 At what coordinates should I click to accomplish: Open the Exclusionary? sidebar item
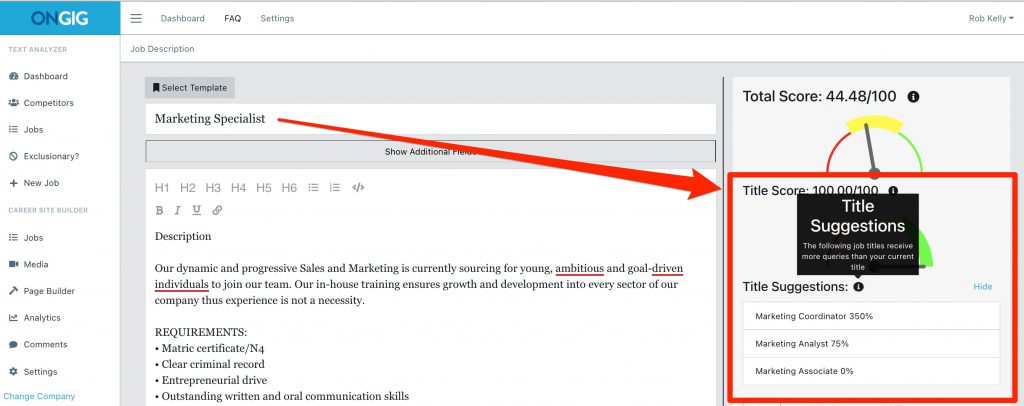[44, 157]
